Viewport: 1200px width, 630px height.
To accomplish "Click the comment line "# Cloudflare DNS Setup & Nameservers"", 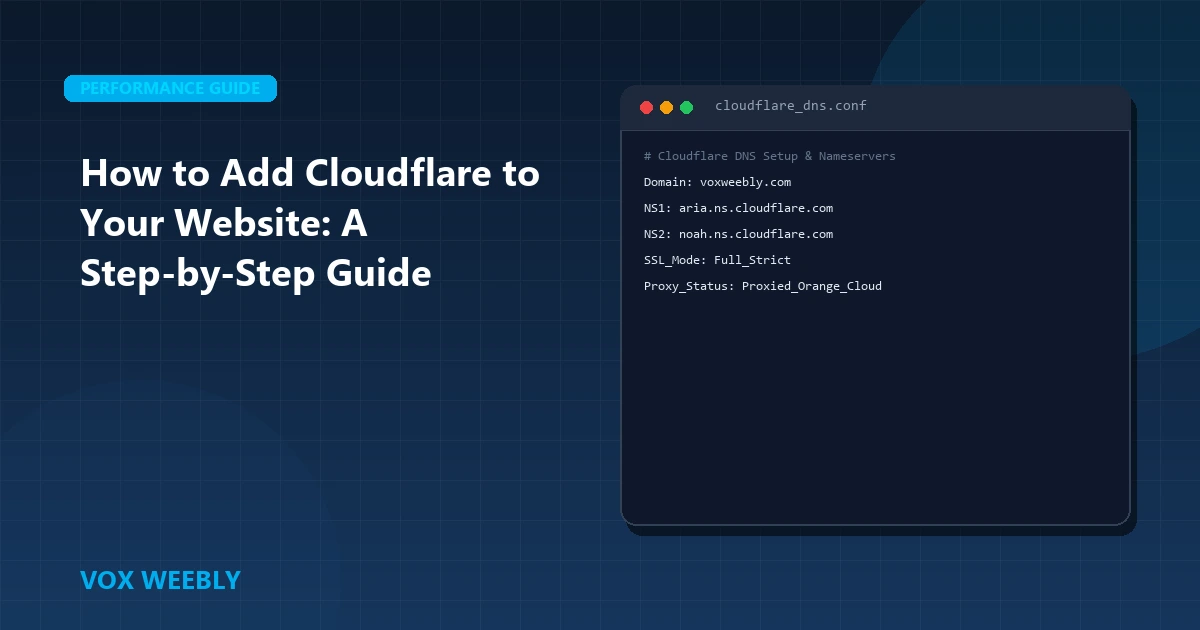I will 770,157.
